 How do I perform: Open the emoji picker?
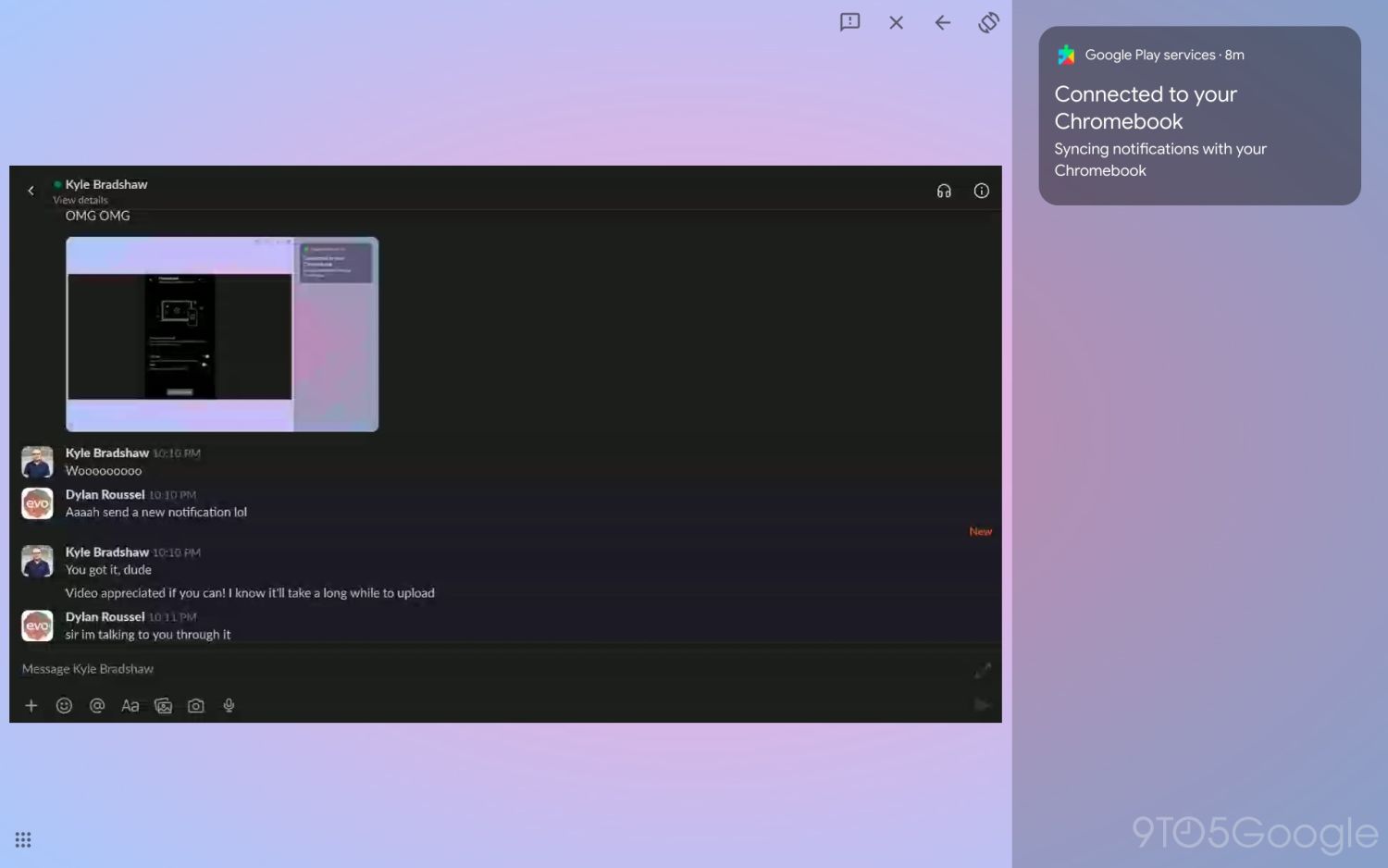click(64, 706)
